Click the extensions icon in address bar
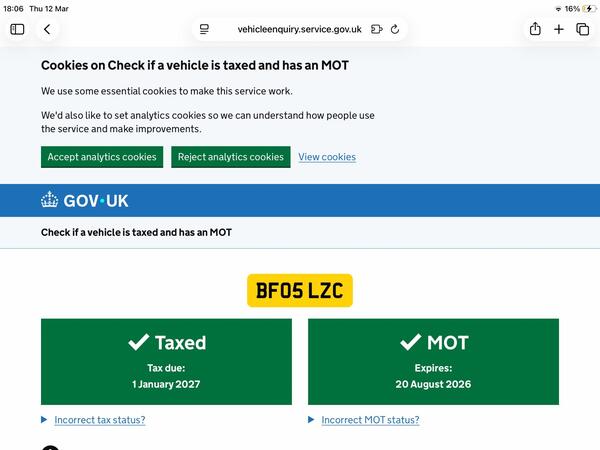600x450 pixels. (376, 29)
